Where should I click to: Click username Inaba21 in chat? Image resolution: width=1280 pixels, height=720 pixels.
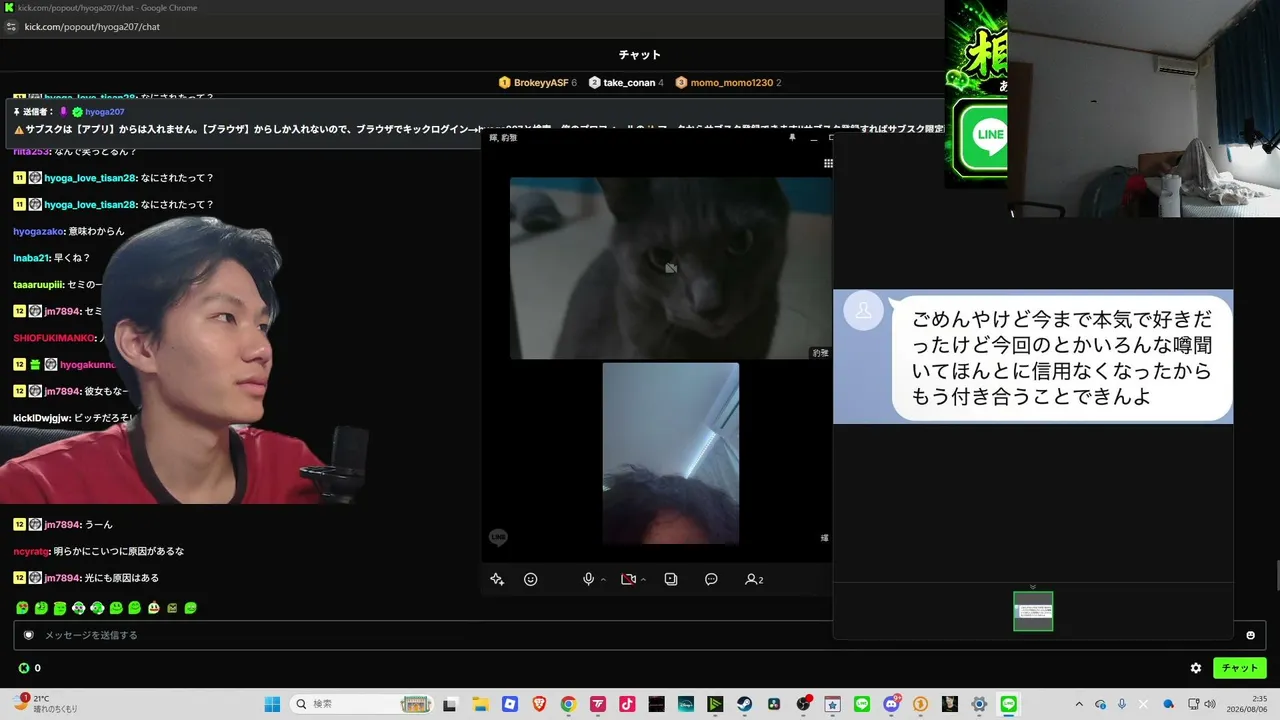pyautogui.click(x=31, y=258)
